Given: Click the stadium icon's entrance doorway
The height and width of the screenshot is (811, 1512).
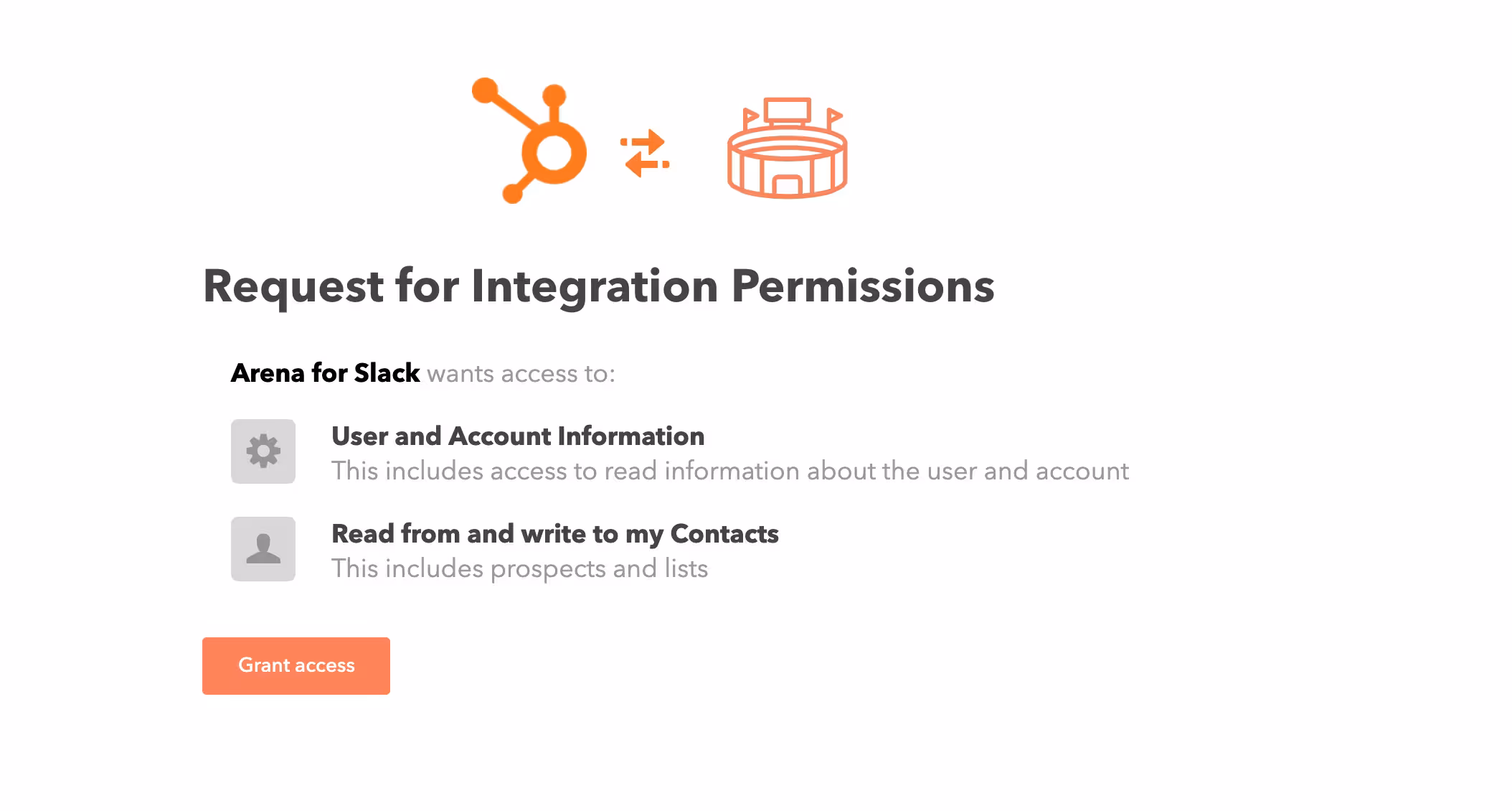Looking at the screenshot, I should click(x=787, y=186).
